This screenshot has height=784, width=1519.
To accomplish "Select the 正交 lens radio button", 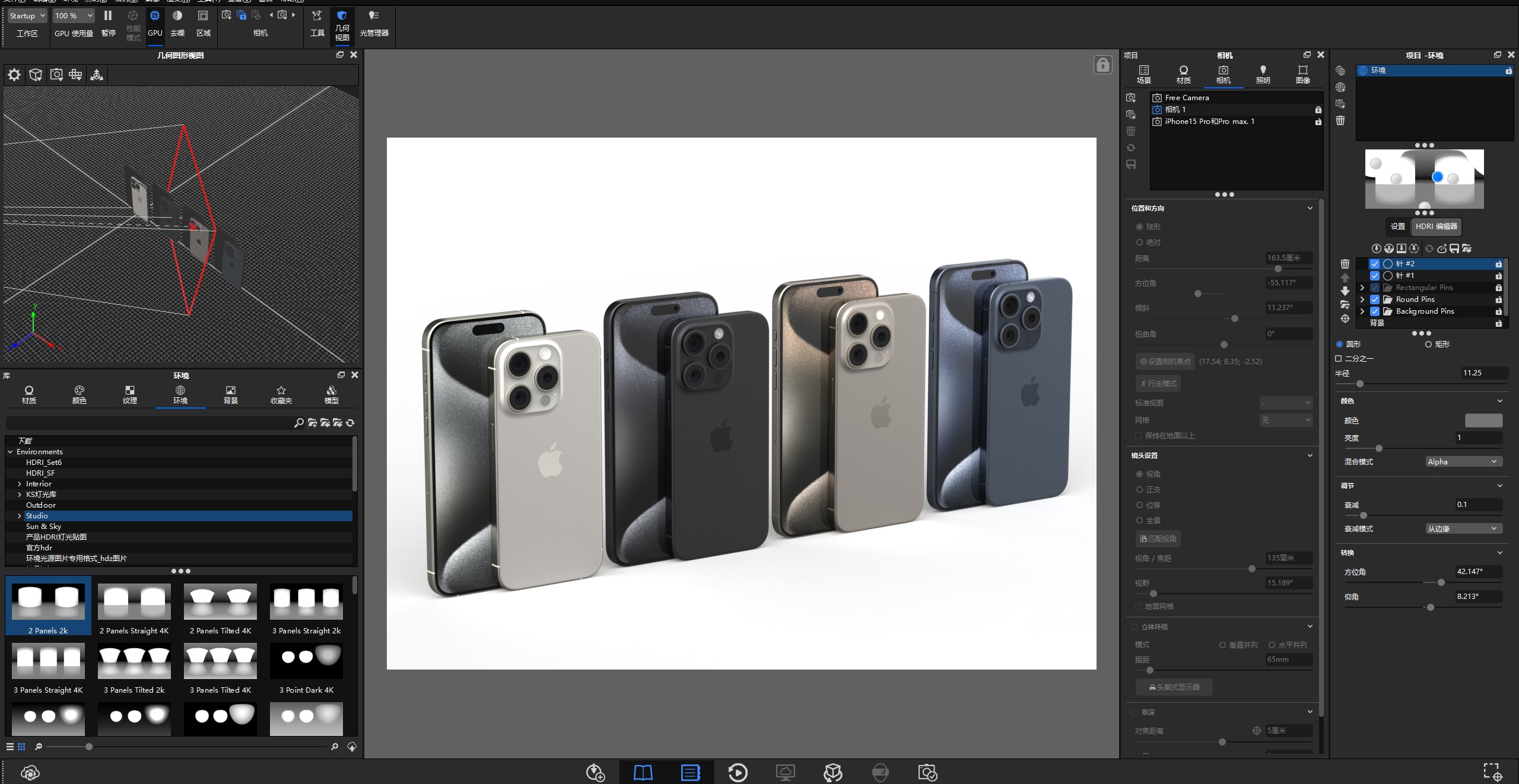I will pos(1139,490).
